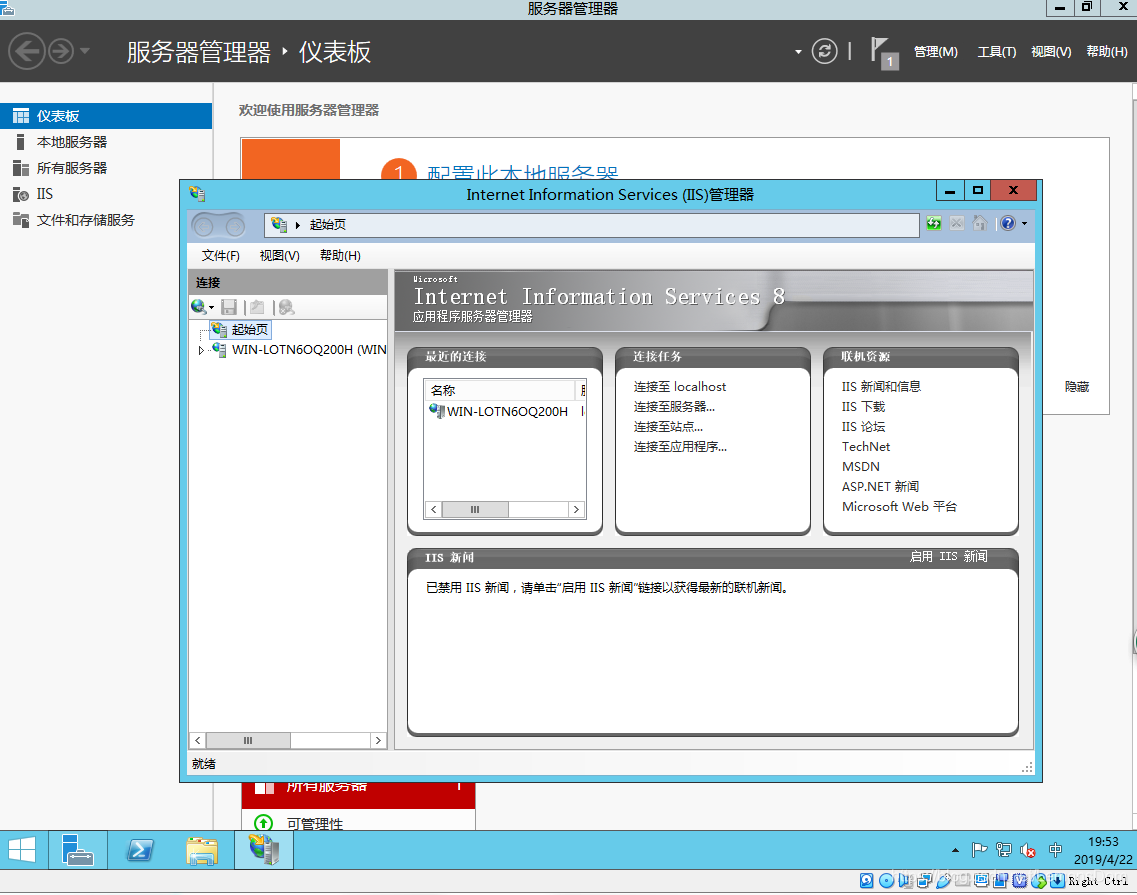Viewport: 1137px width, 895px height.
Task: Click the recent connections horizontal scrollbar thumb
Action: (x=475, y=509)
